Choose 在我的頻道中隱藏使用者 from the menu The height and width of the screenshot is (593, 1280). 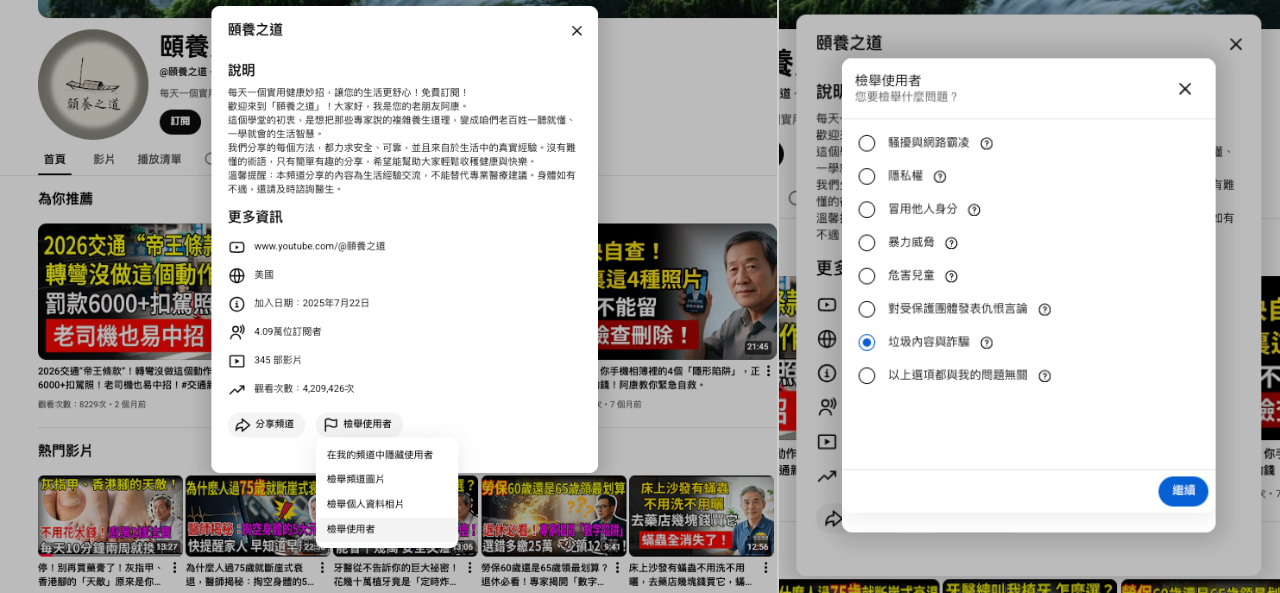[x=380, y=455]
